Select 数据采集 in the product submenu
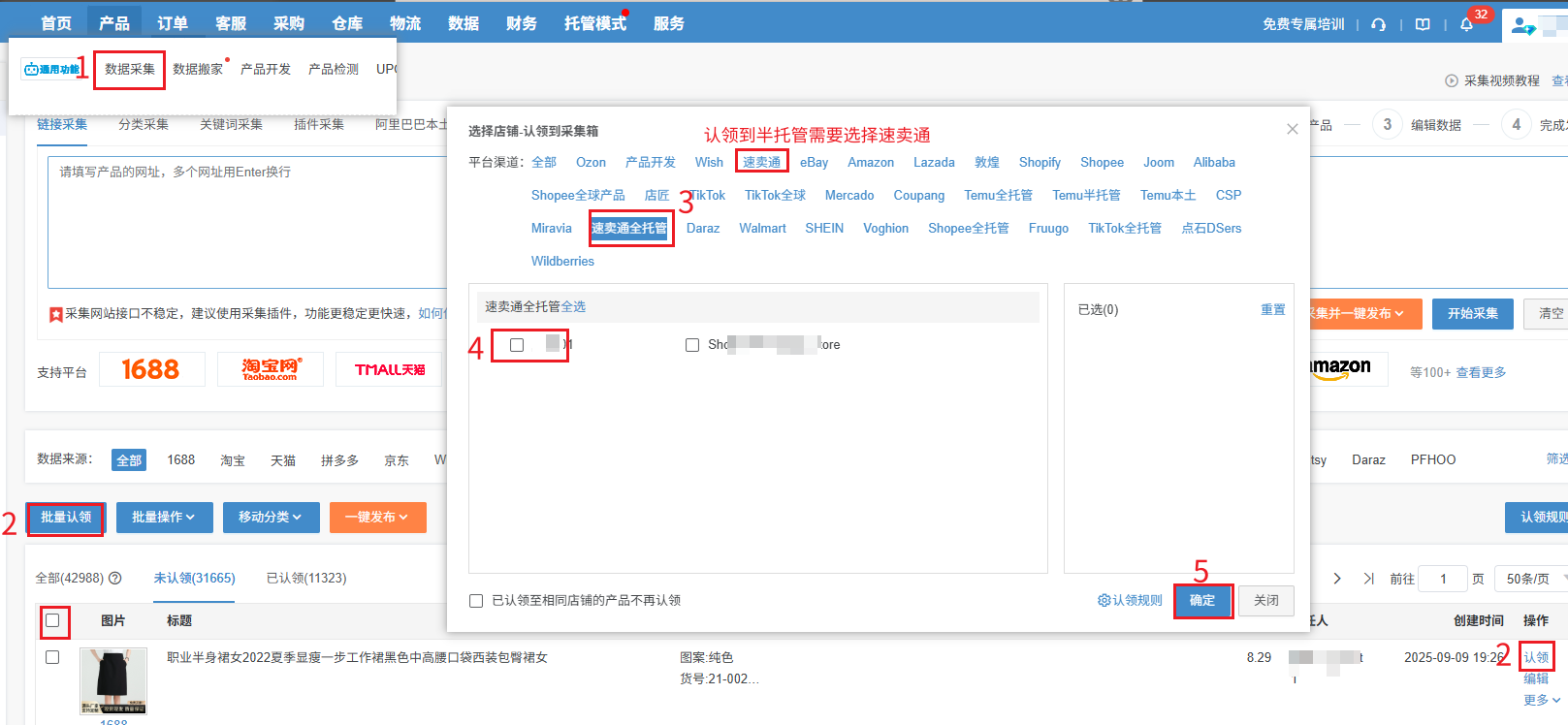1568x725 pixels. 130,70
